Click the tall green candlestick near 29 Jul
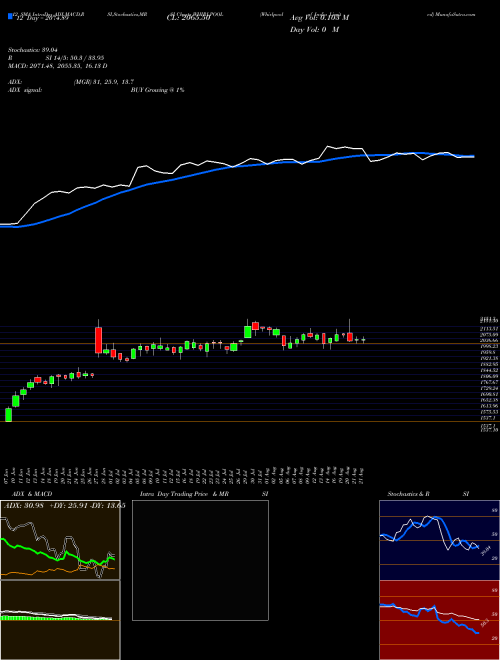This screenshot has width=500, height=660. pos(247,331)
